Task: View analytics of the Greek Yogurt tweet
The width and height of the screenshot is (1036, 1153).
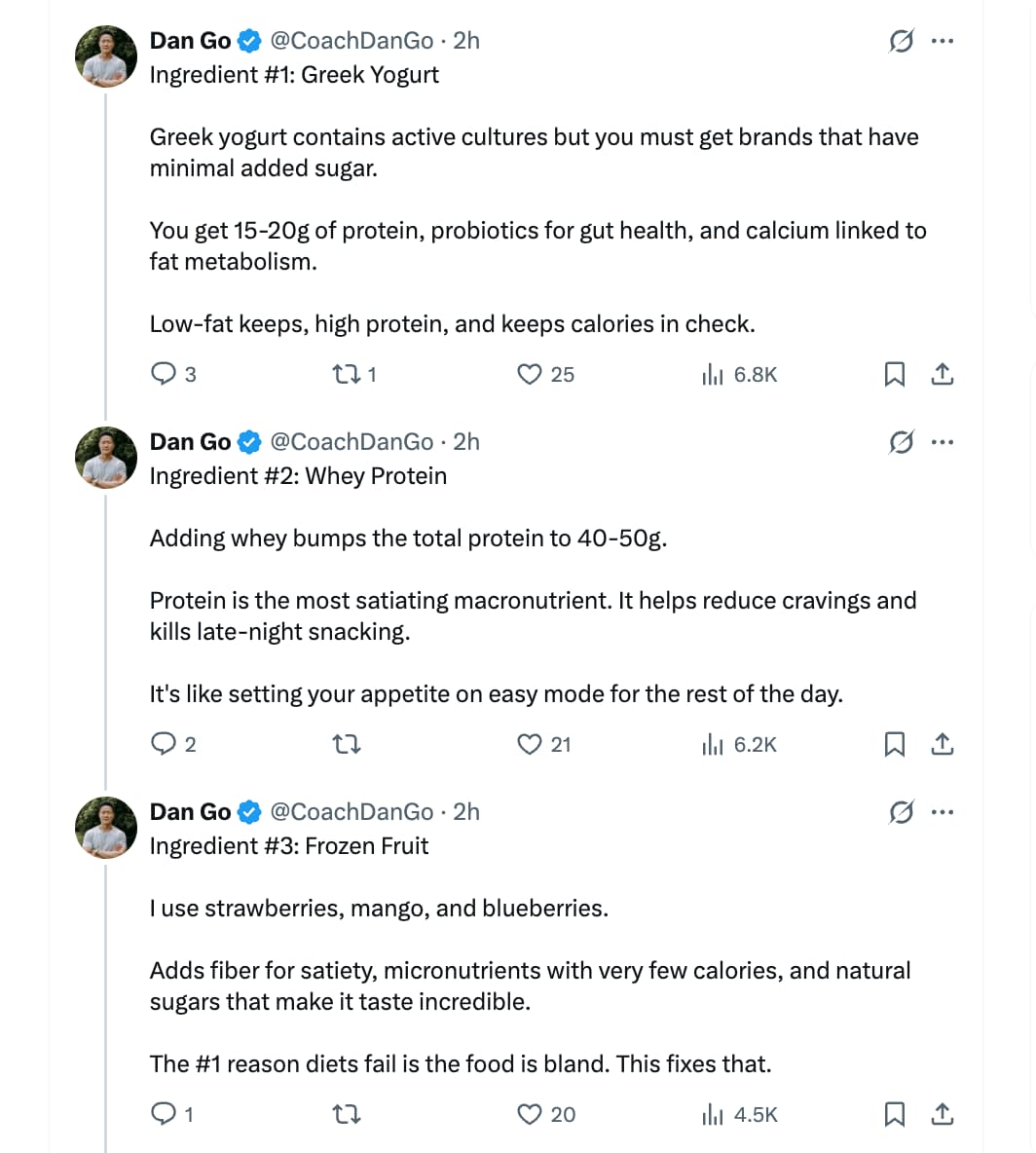Action: pyautogui.click(x=712, y=374)
